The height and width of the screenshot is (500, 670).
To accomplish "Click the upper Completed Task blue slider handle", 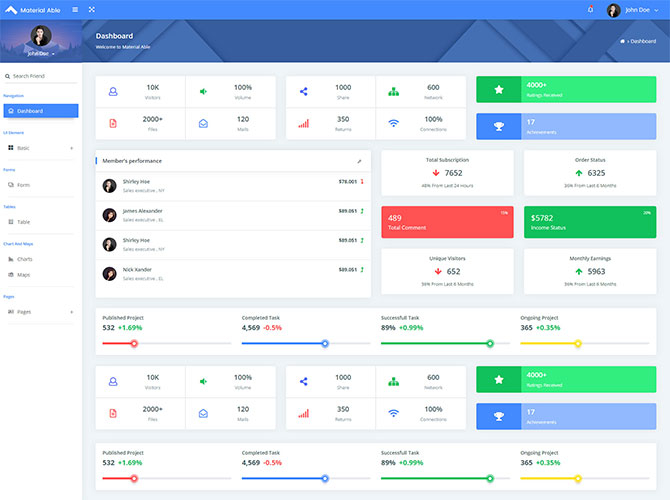I will (x=325, y=344).
